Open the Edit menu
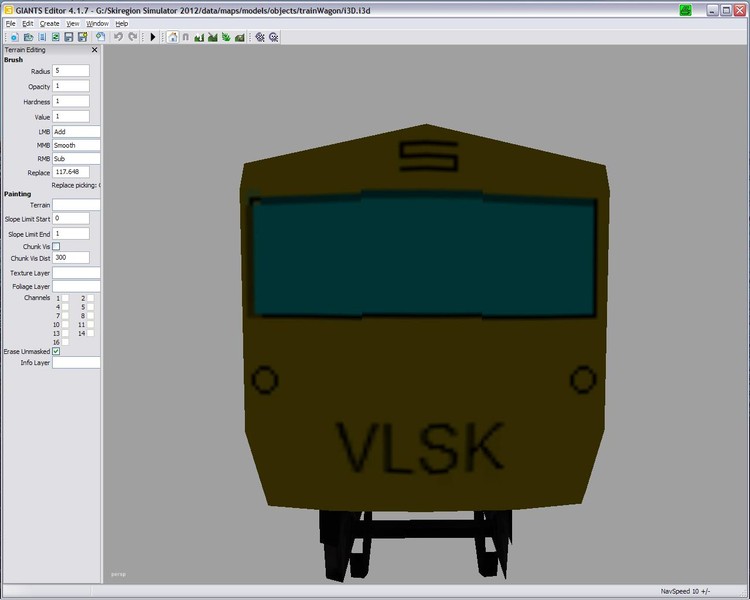This screenshot has height=600, width=750. tap(28, 23)
